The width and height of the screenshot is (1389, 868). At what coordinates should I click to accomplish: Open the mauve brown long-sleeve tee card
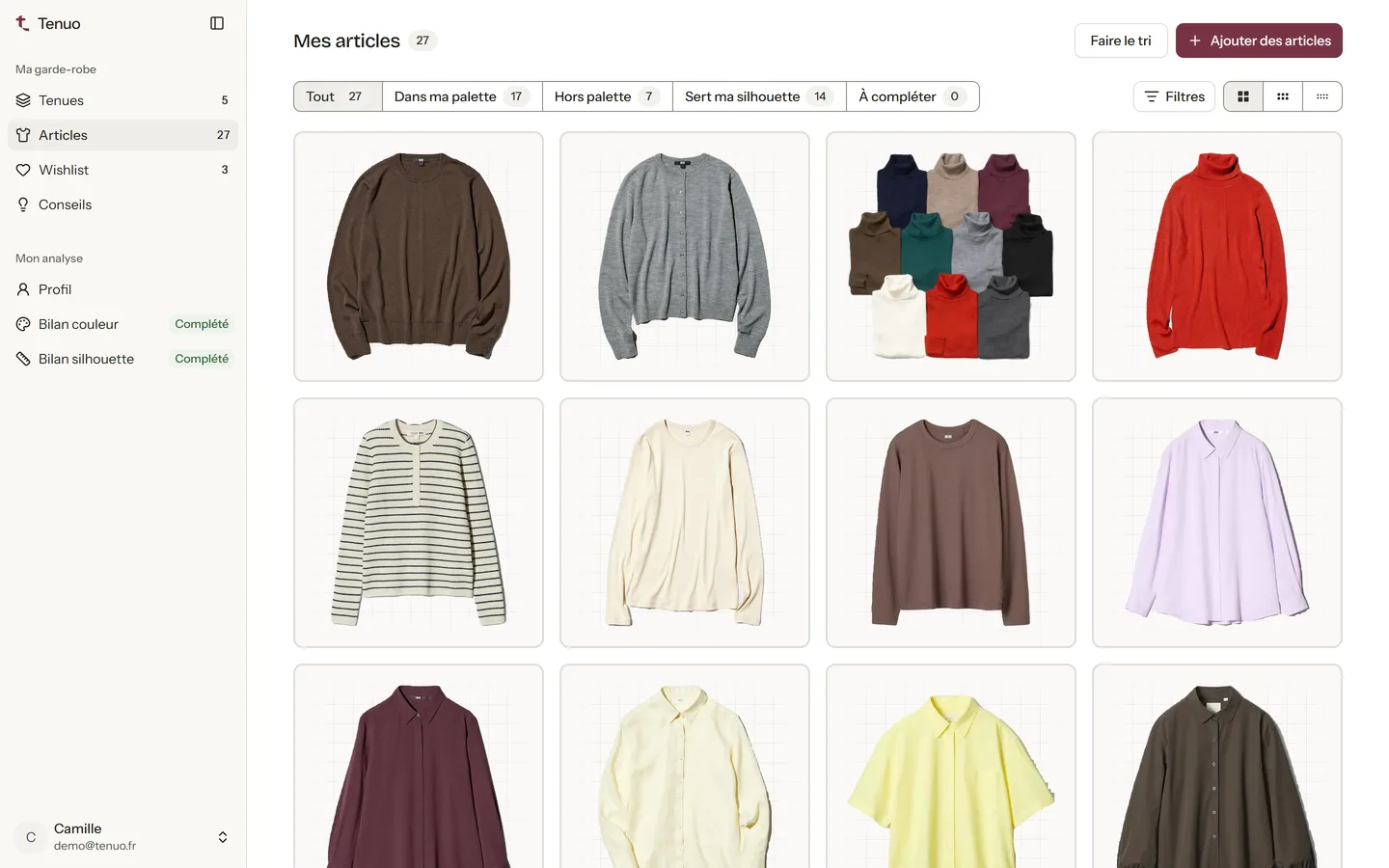(x=951, y=523)
